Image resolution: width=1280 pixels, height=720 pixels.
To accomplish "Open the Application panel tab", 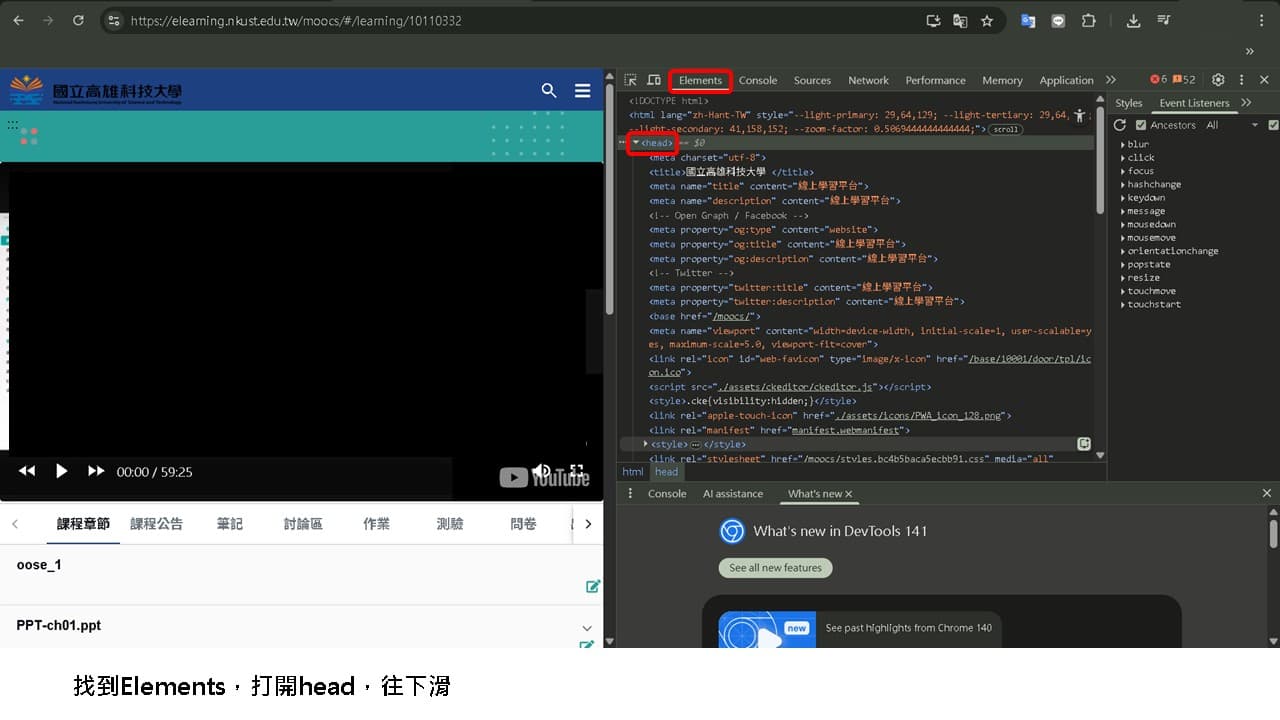I will pyautogui.click(x=1066, y=80).
